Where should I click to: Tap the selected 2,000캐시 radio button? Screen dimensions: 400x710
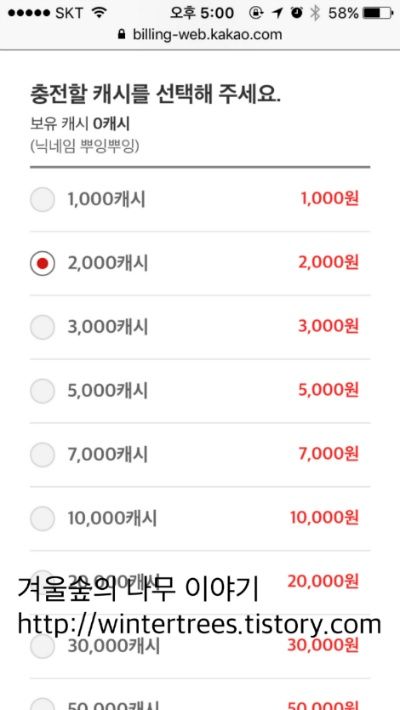point(43,263)
